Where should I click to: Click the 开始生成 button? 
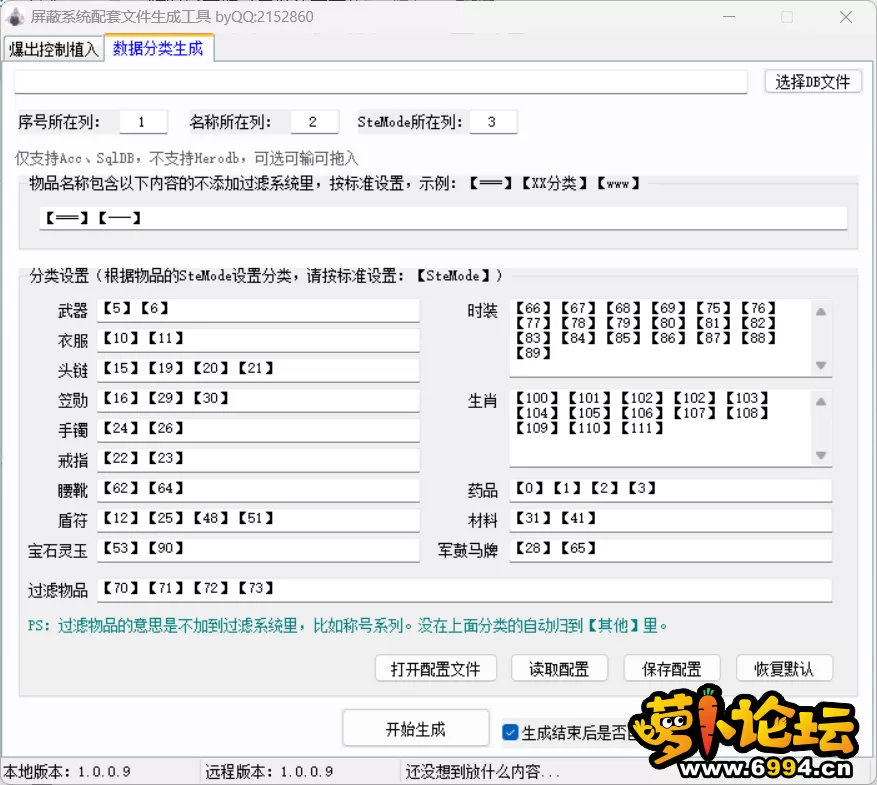coord(416,729)
